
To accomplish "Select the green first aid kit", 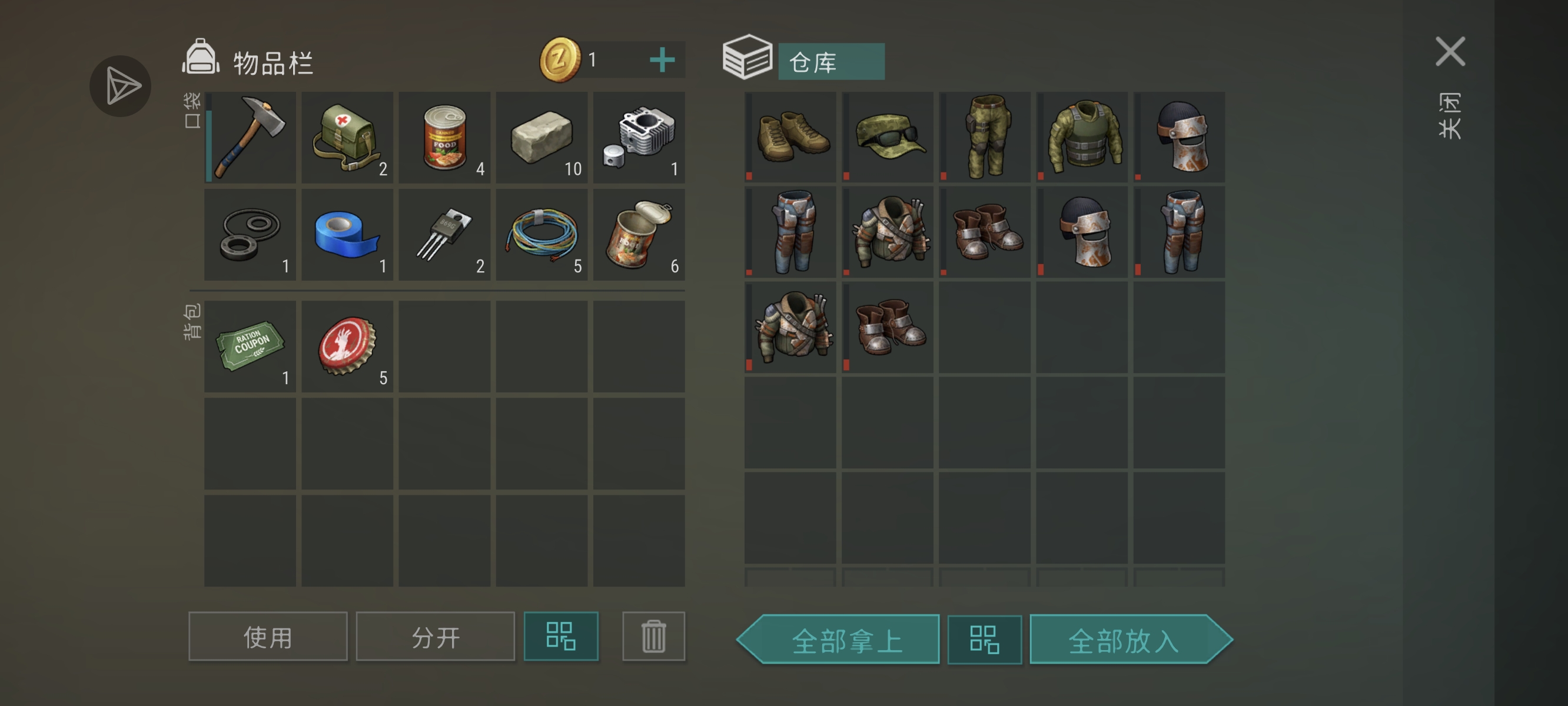I will (x=347, y=138).
